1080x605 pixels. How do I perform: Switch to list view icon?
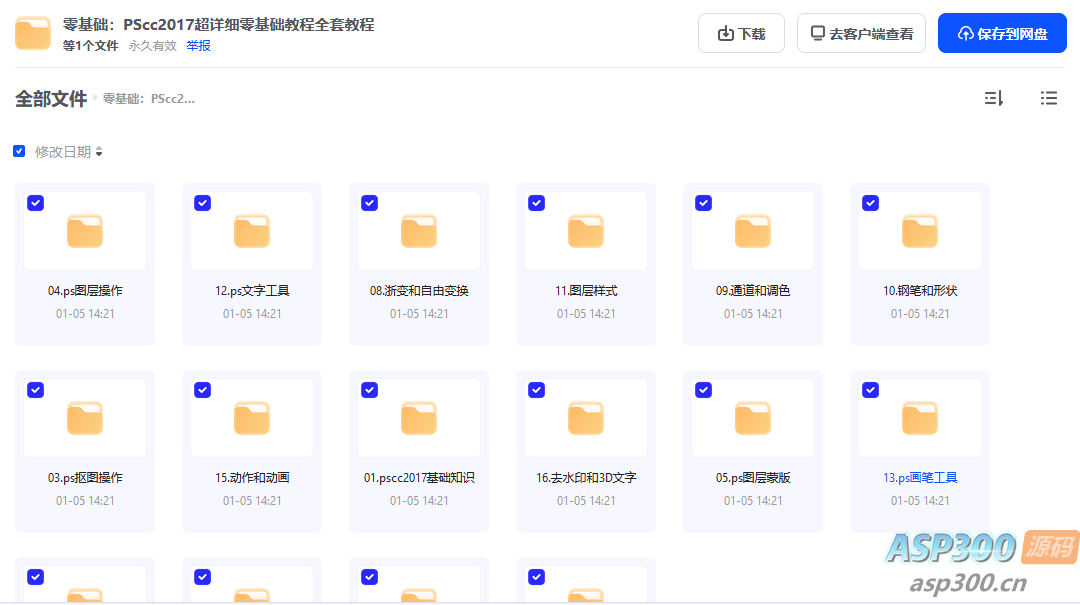1048,99
